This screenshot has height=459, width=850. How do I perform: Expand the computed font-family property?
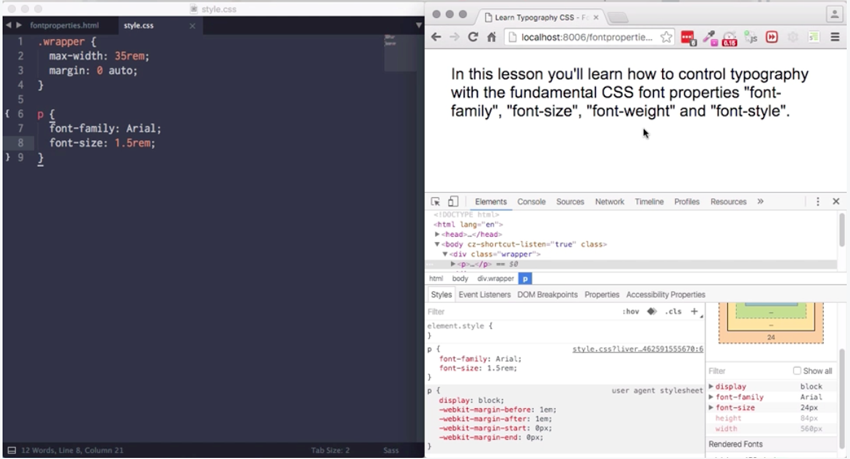click(x=711, y=397)
